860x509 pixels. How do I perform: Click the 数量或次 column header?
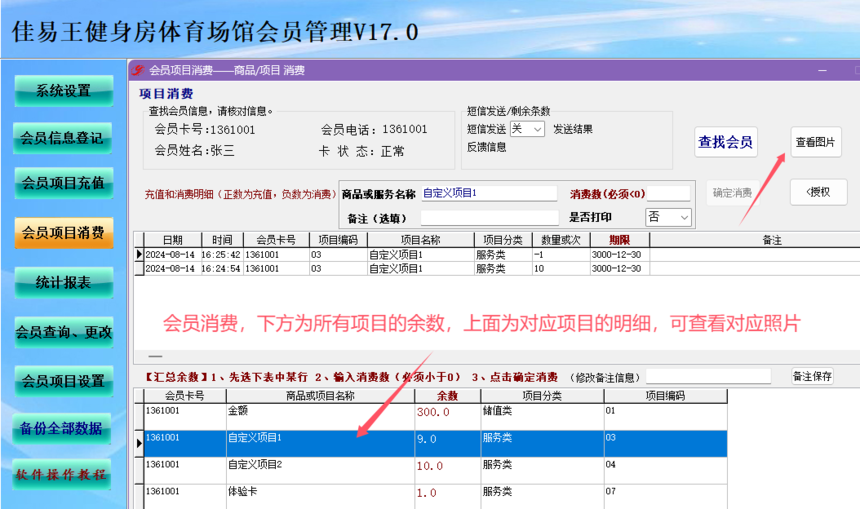561,240
